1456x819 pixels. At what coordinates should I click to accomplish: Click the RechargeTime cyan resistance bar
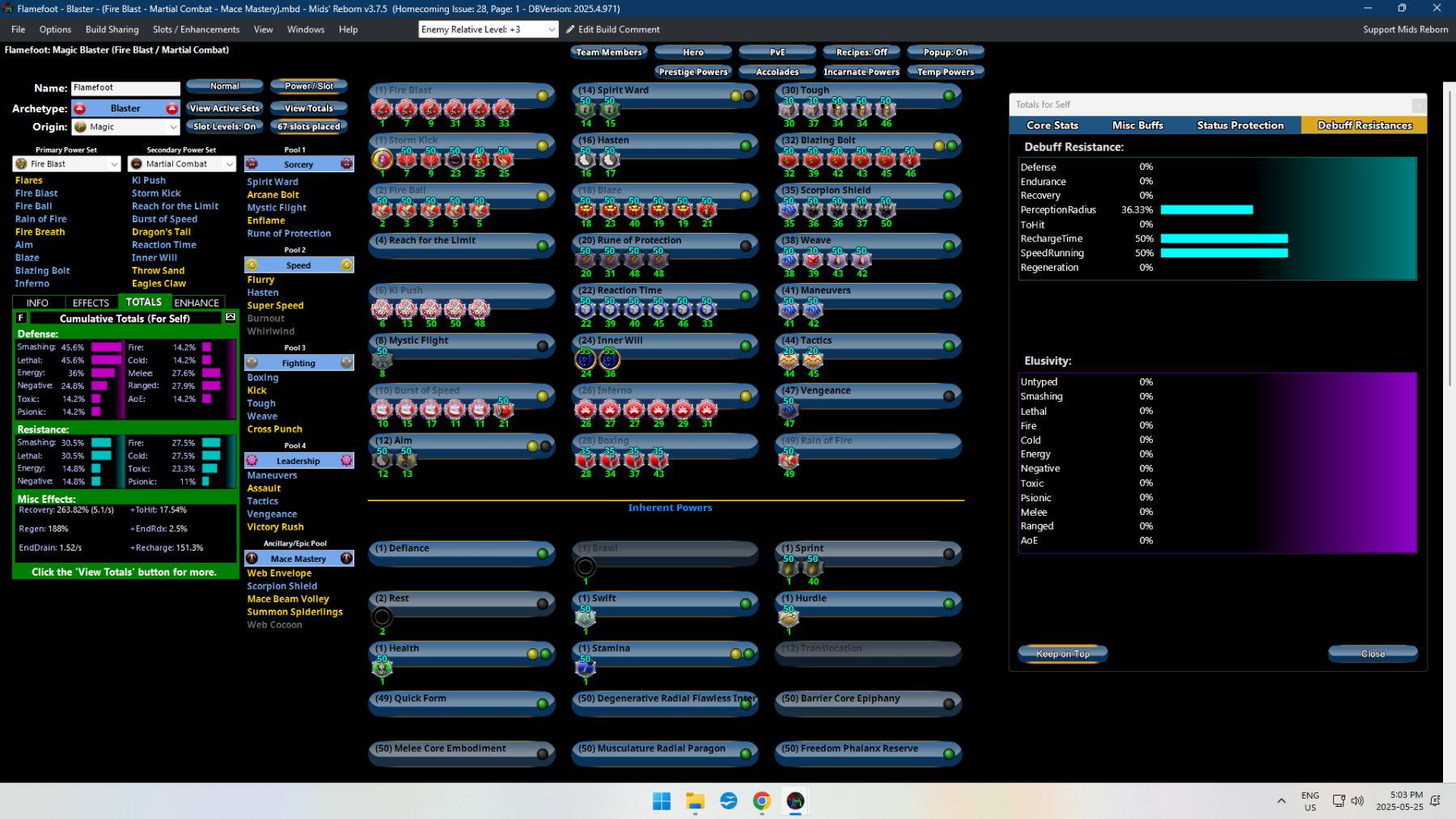[x=1224, y=239]
